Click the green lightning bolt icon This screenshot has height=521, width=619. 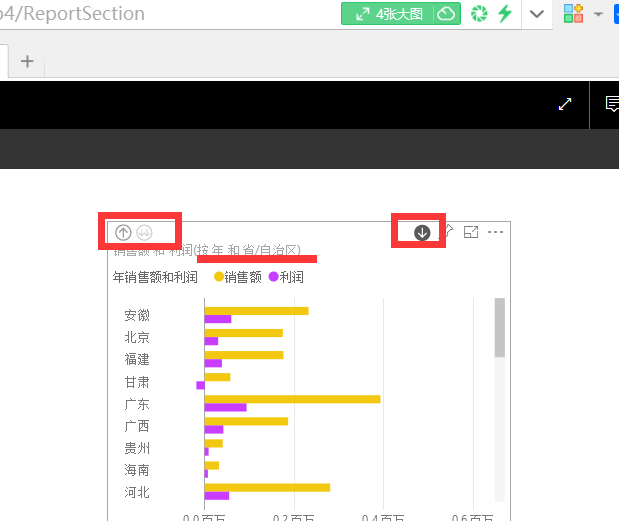tap(505, 14)
